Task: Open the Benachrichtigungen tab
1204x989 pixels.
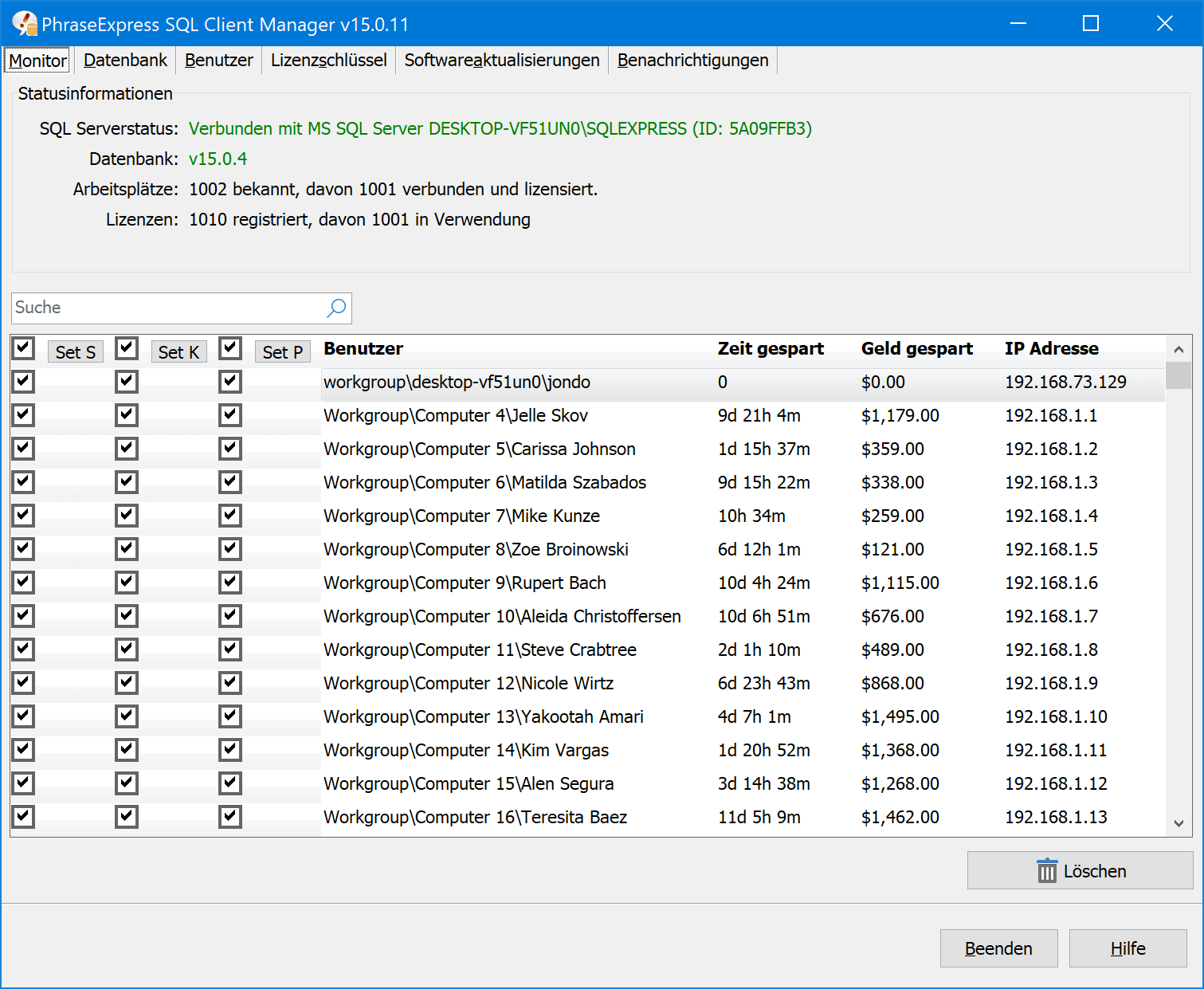Action: coord(693,61)
